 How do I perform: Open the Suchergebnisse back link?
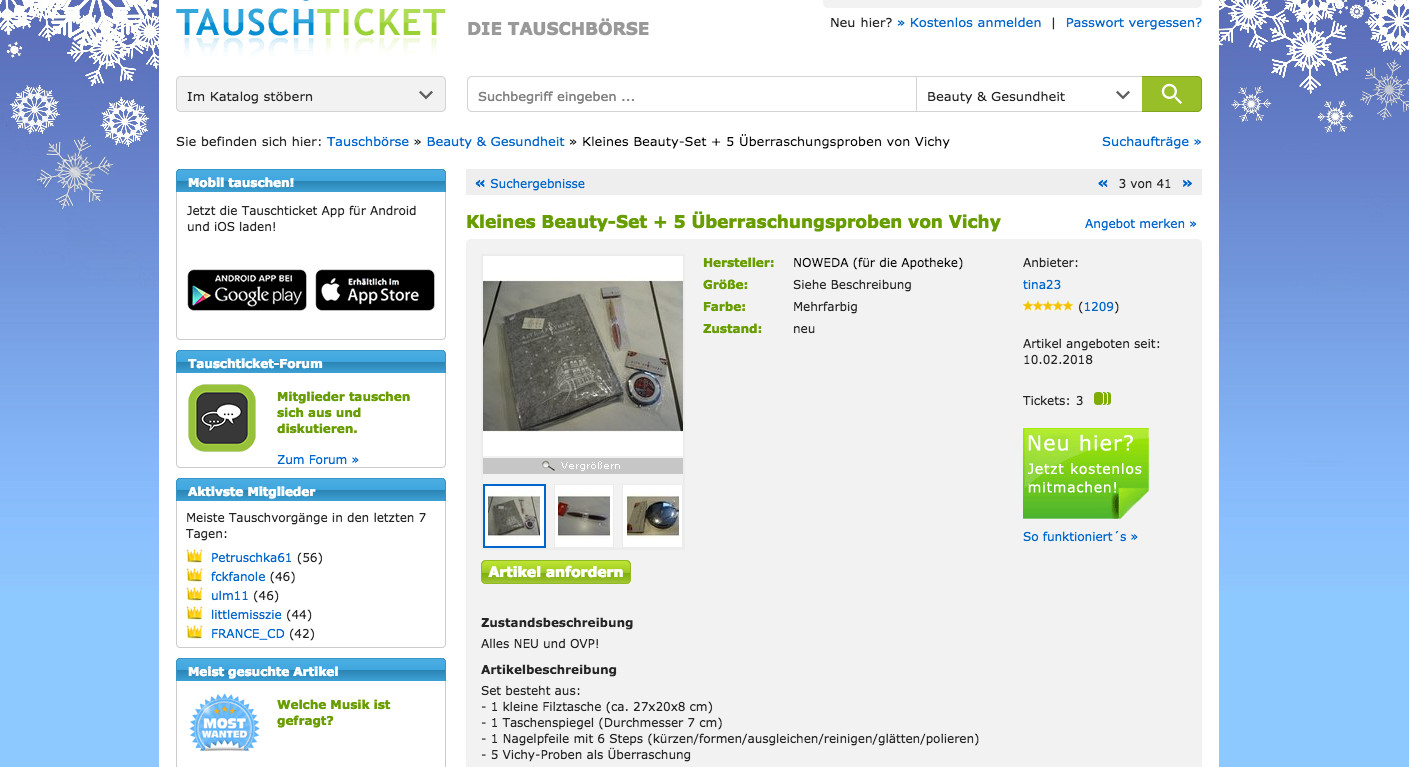pyautogui.click(x=530, y=184)
